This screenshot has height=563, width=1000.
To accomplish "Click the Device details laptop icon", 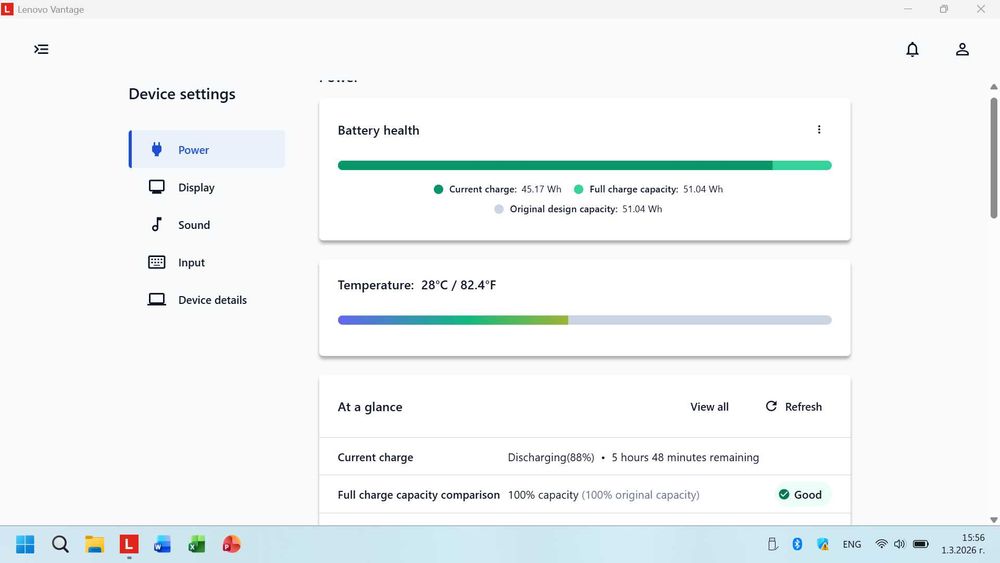I will pyautogui.click(x=156, y=300).
